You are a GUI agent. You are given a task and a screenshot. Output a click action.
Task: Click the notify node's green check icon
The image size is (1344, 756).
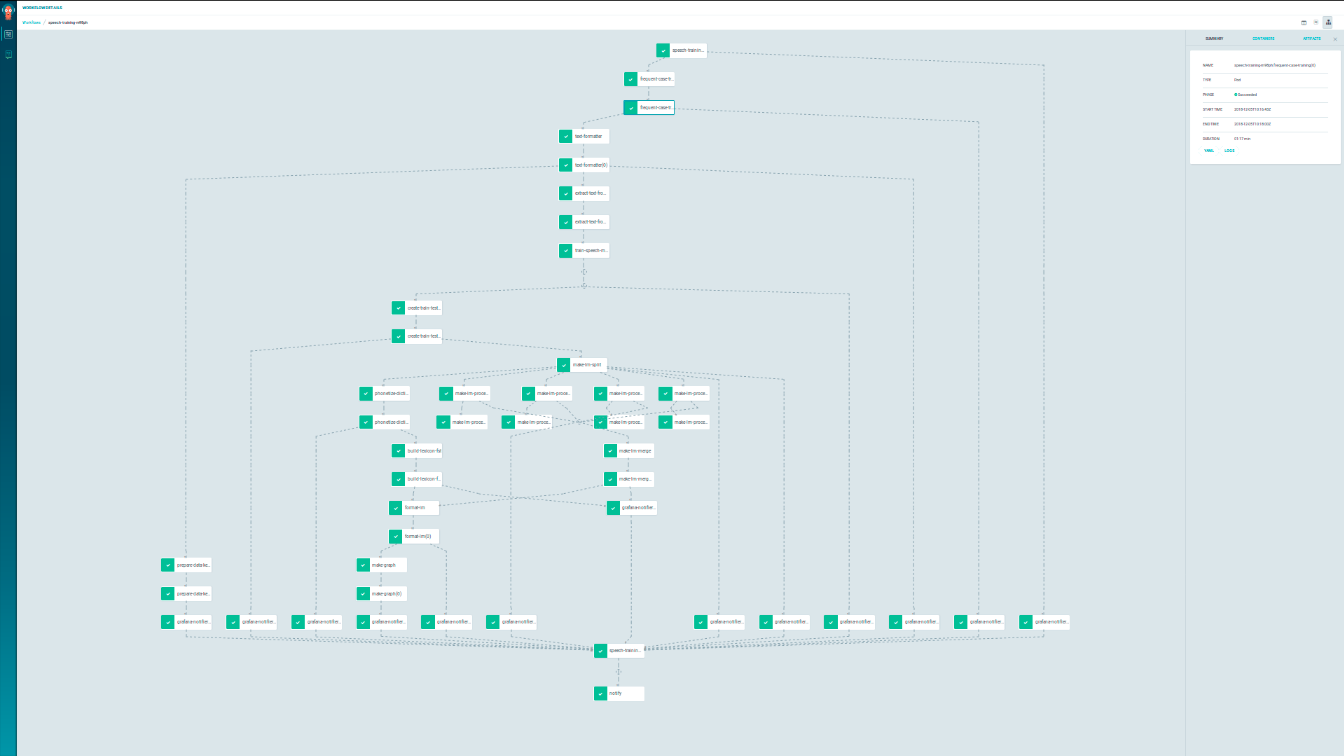(x=601, y=693)
